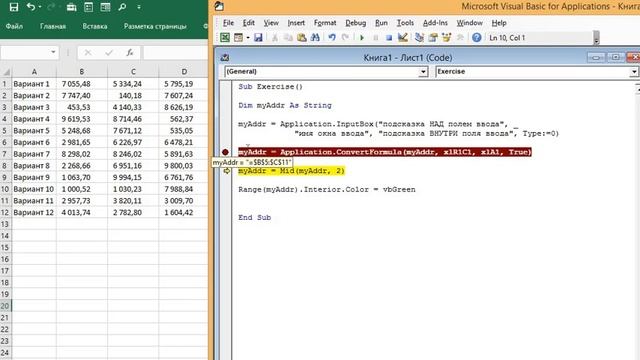Open Project Explorer icon in VBA toolbar
640x360 pixels.
419,38
